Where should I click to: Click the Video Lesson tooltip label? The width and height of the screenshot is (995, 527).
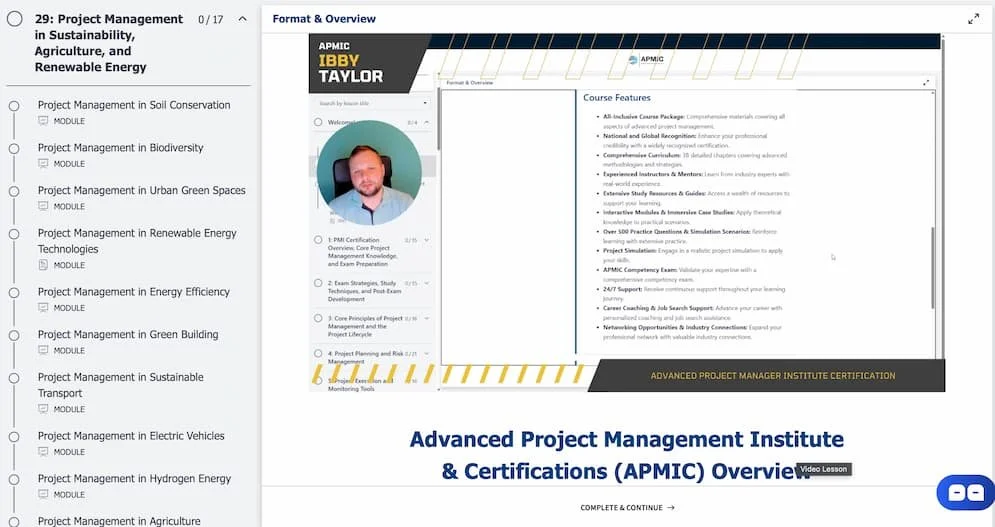point(823,469)
